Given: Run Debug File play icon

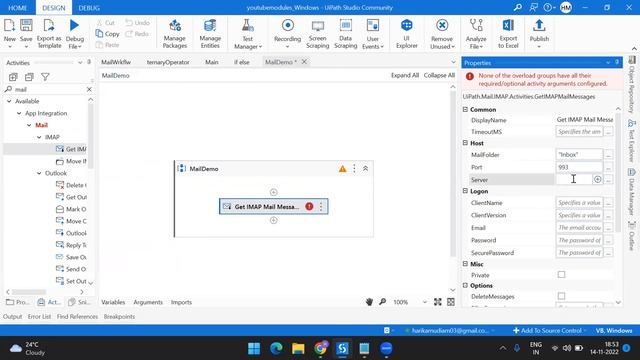Looking at the screenshot, I should 74,25.
